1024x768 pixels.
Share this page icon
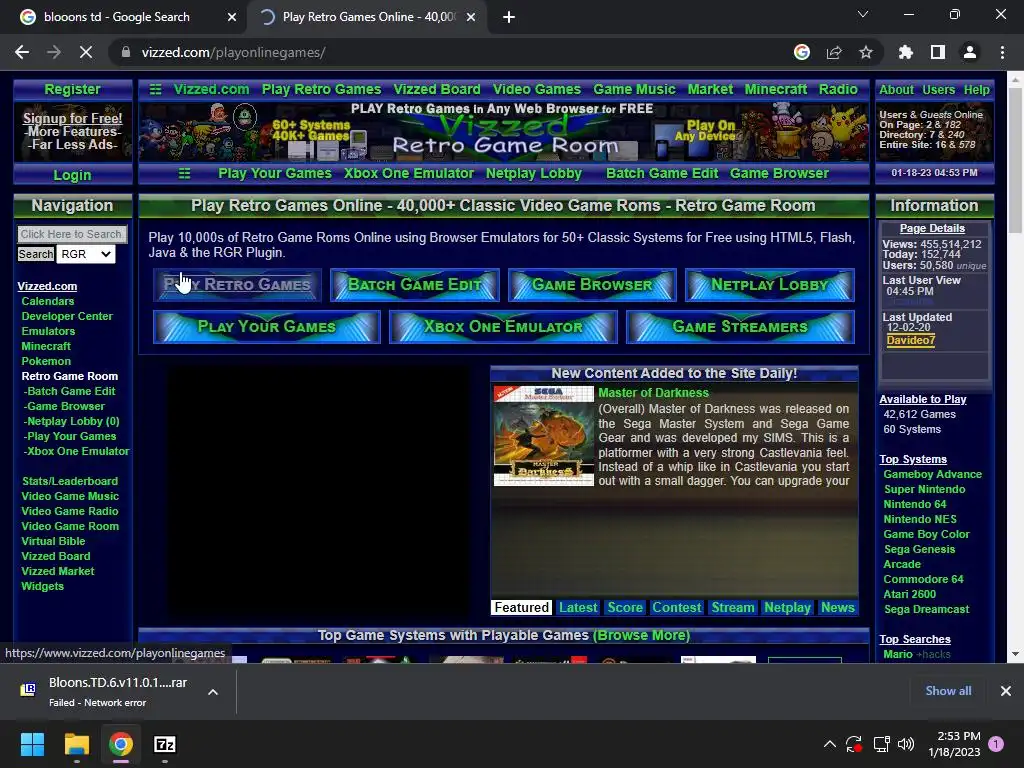(834, 52)
